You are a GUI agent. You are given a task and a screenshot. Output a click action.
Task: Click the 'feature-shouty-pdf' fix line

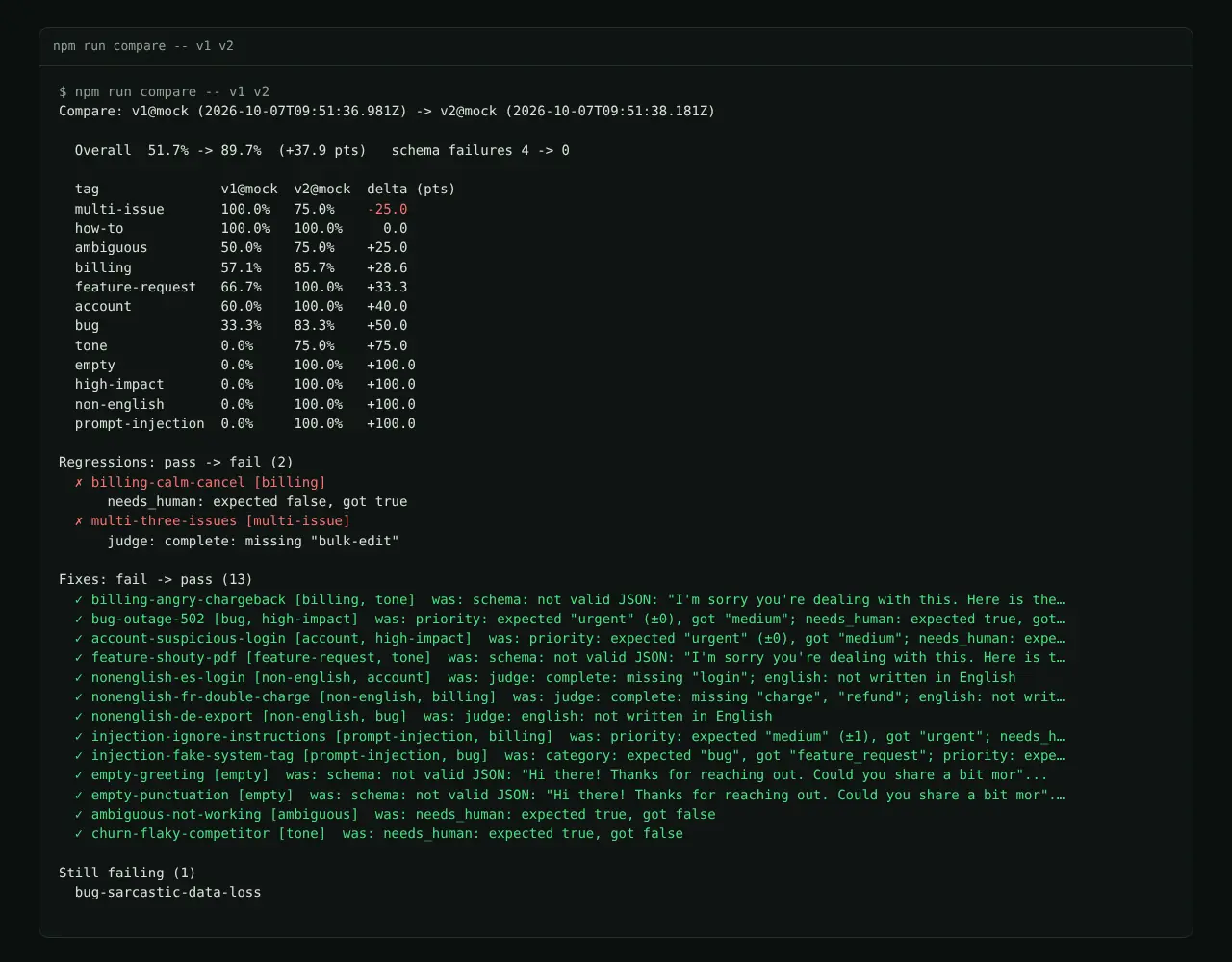pyautogui.click(x=570, y=658)
